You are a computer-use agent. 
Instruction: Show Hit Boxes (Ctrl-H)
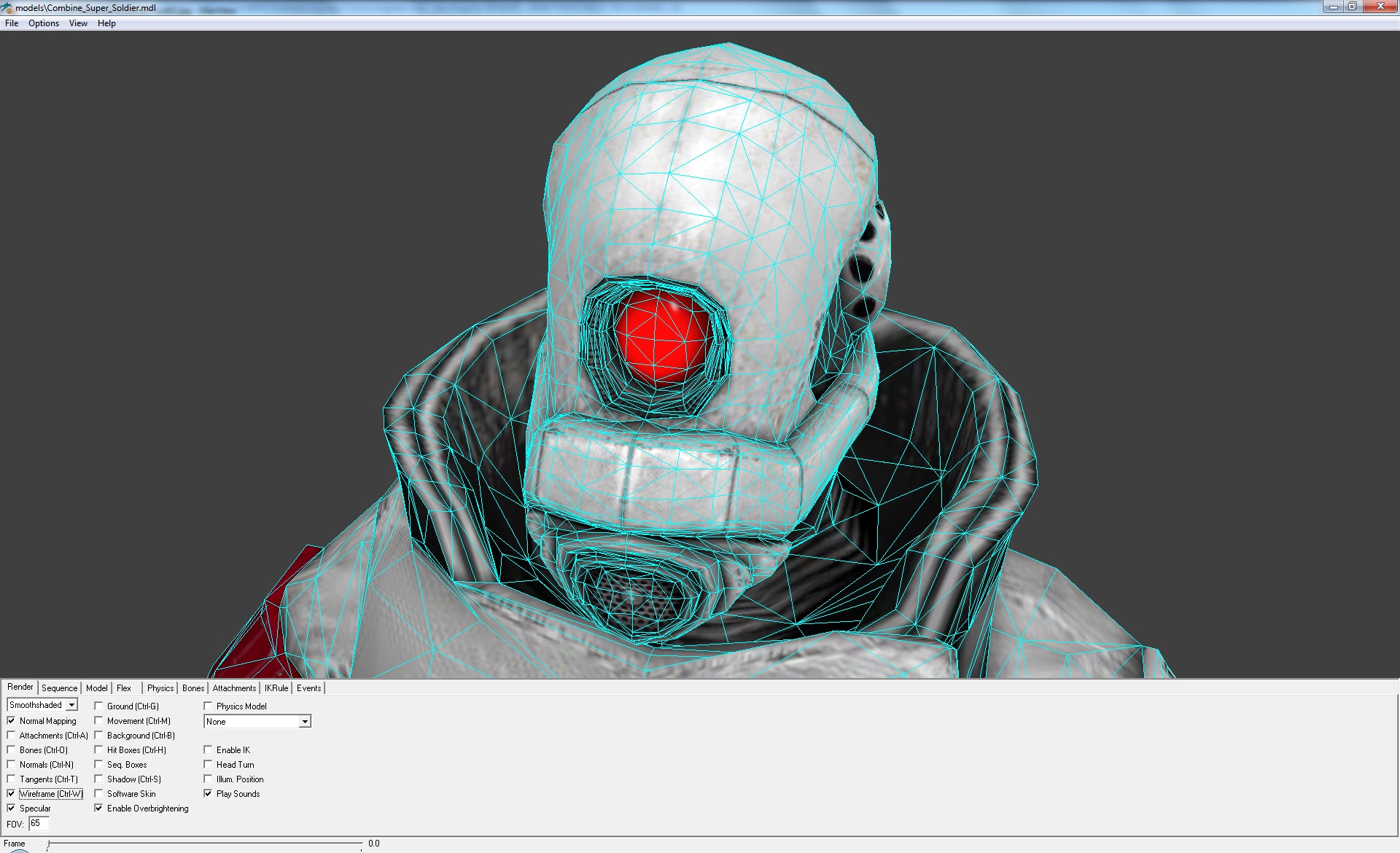coord(99,750)
